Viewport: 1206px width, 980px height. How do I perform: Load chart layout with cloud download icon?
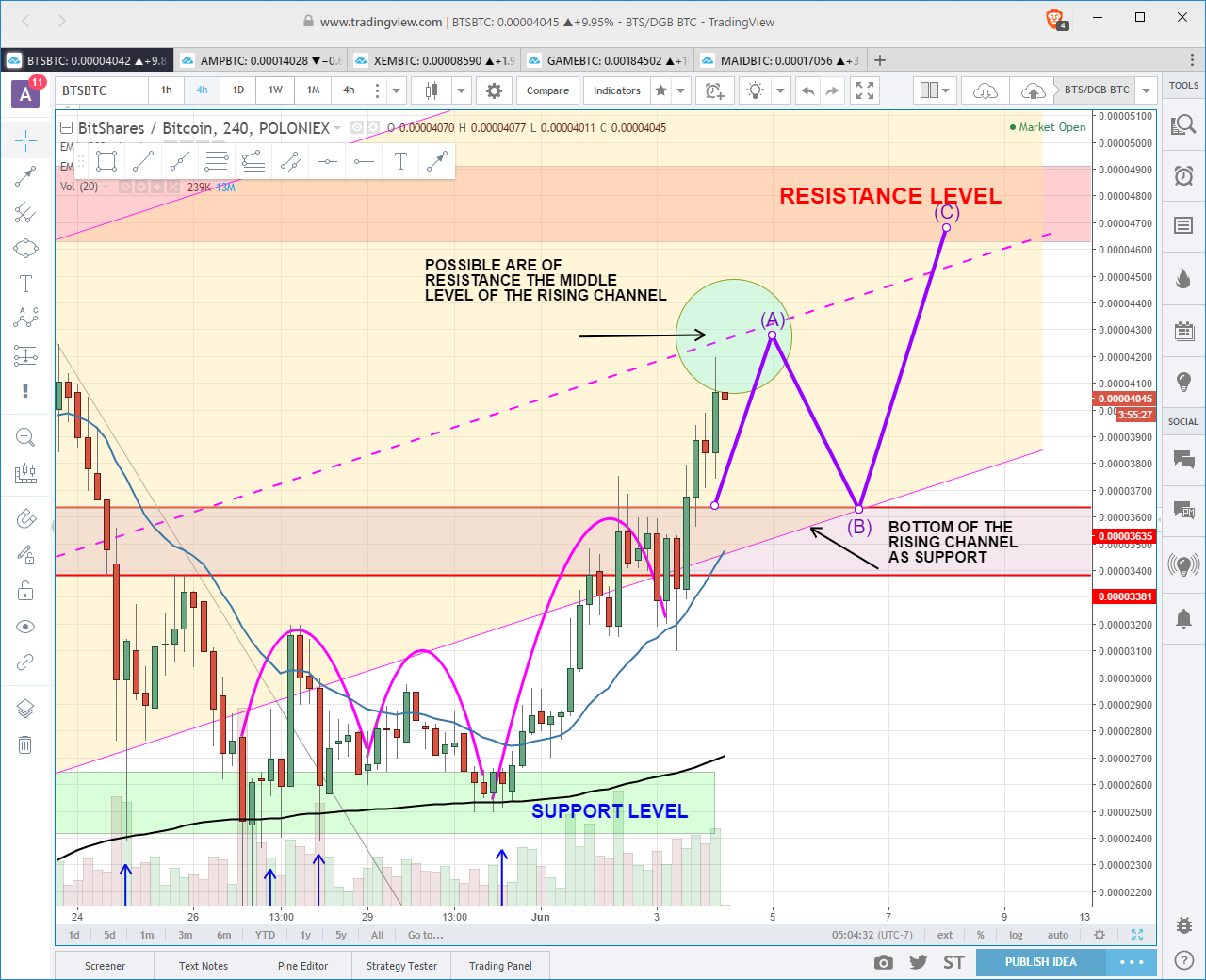pyautogui.click(x=985, y=90)
